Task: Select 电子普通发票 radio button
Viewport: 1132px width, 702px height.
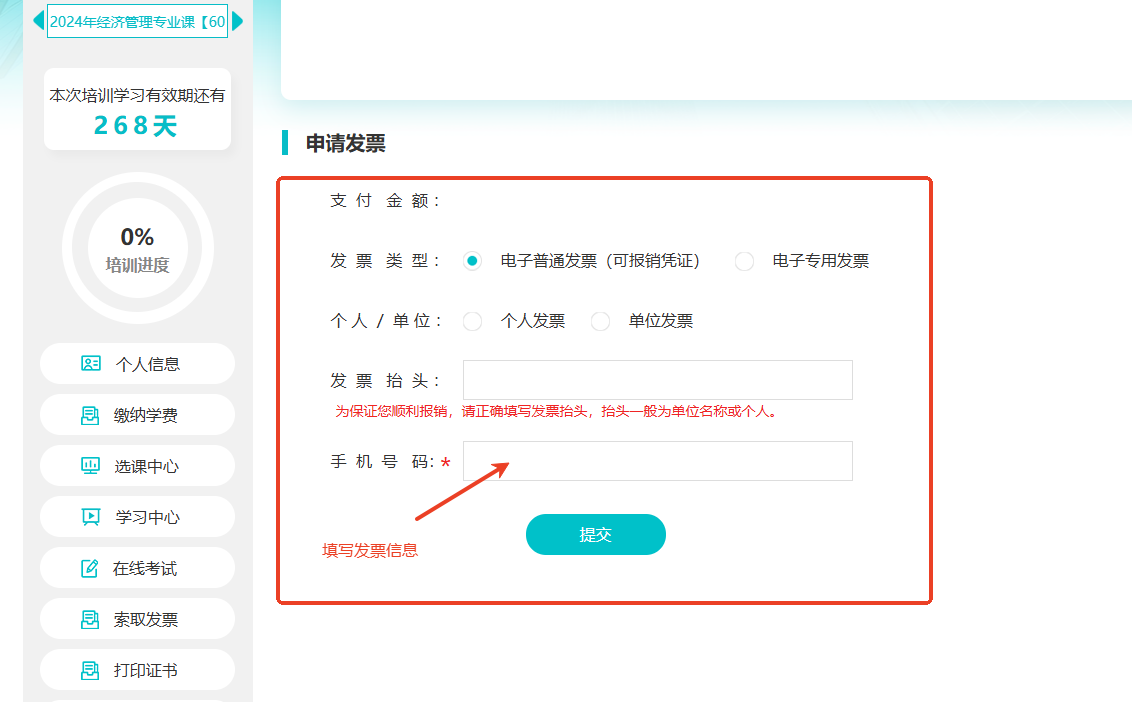Action: (472, 261)
